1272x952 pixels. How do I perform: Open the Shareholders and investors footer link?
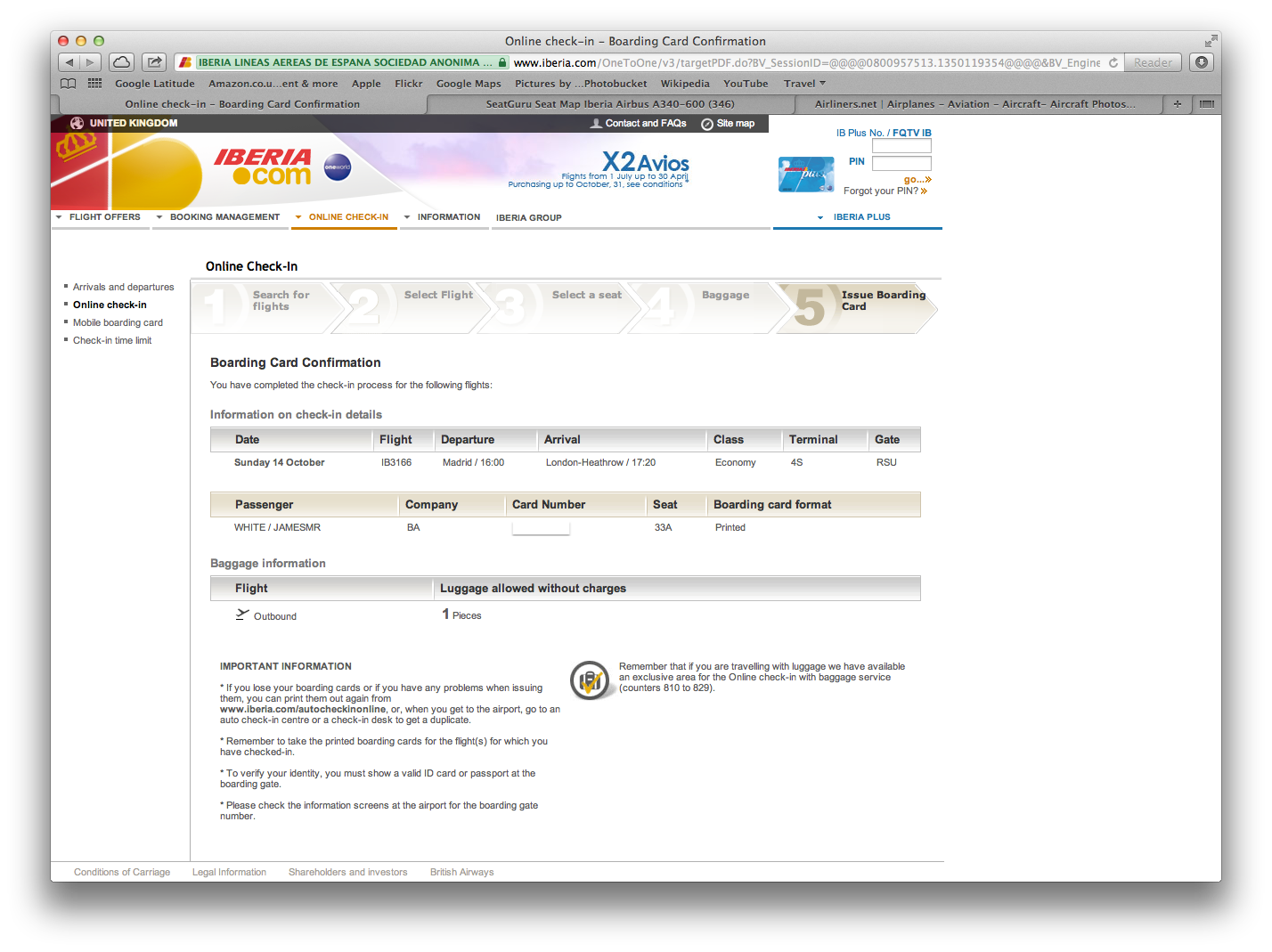pos(347,872)
